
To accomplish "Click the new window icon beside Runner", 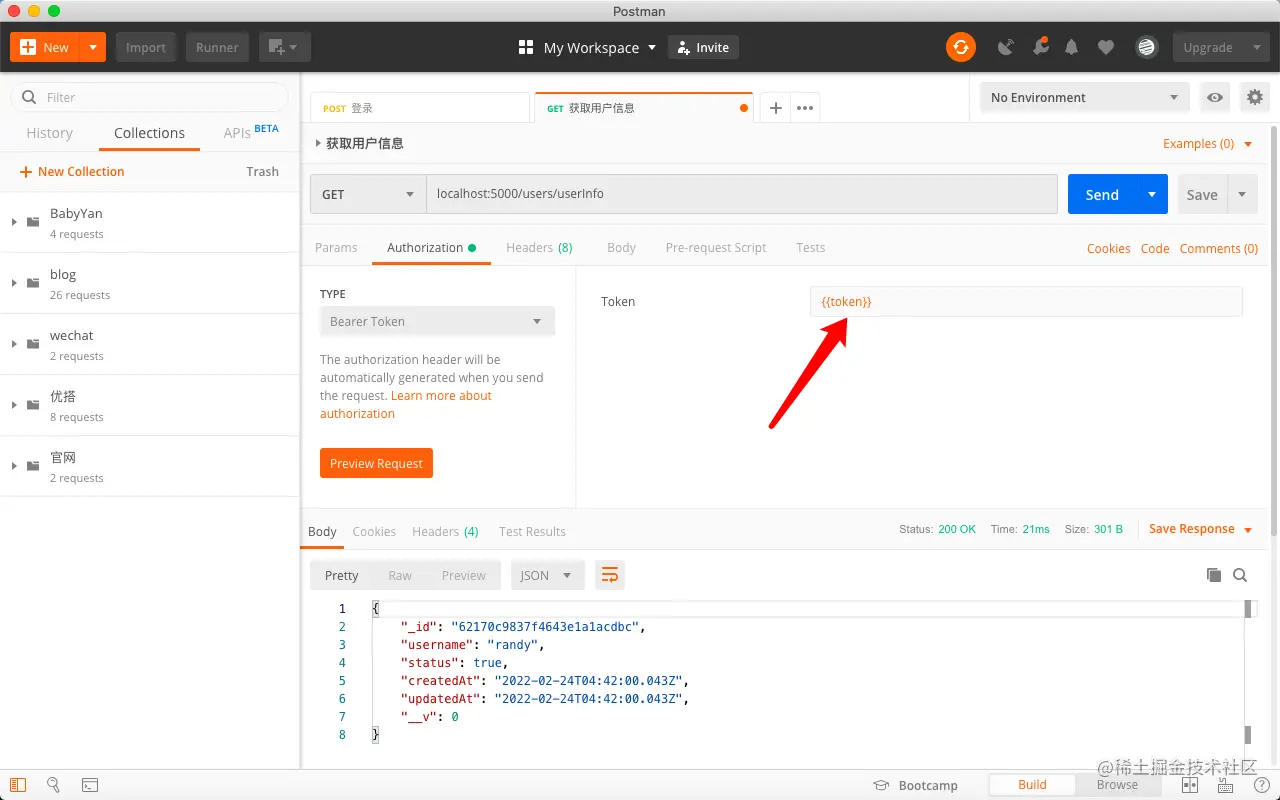I will (285, 47).
